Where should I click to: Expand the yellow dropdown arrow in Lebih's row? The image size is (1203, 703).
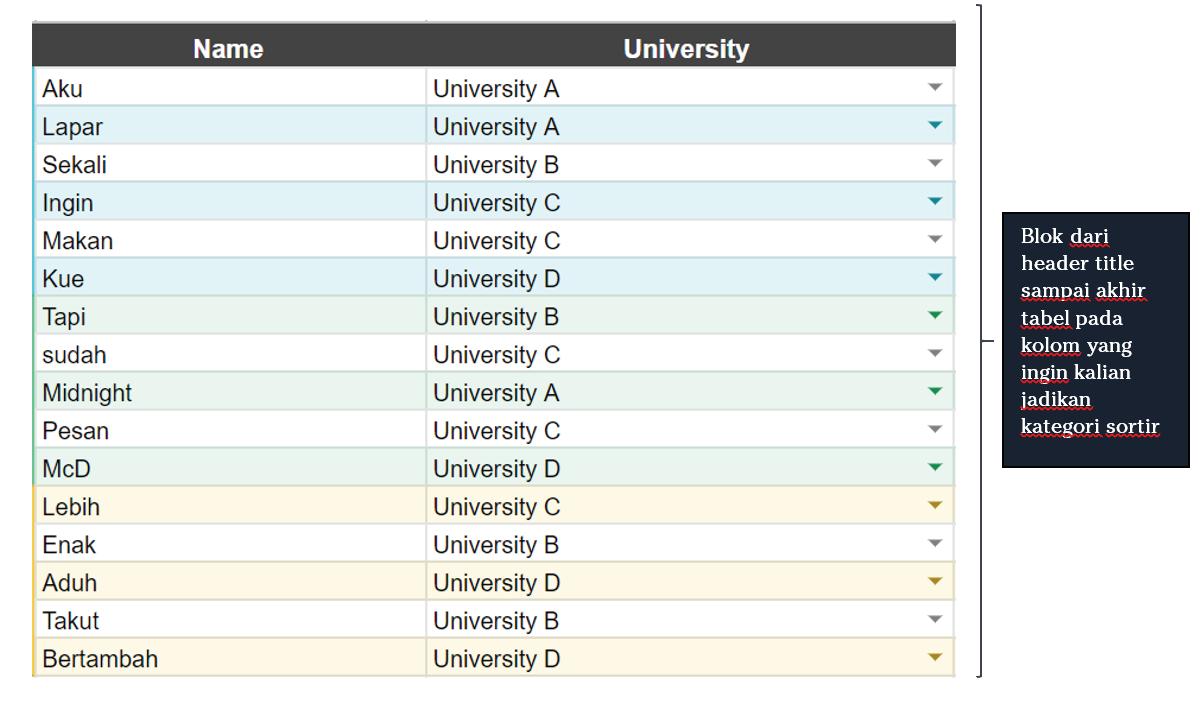935,506
